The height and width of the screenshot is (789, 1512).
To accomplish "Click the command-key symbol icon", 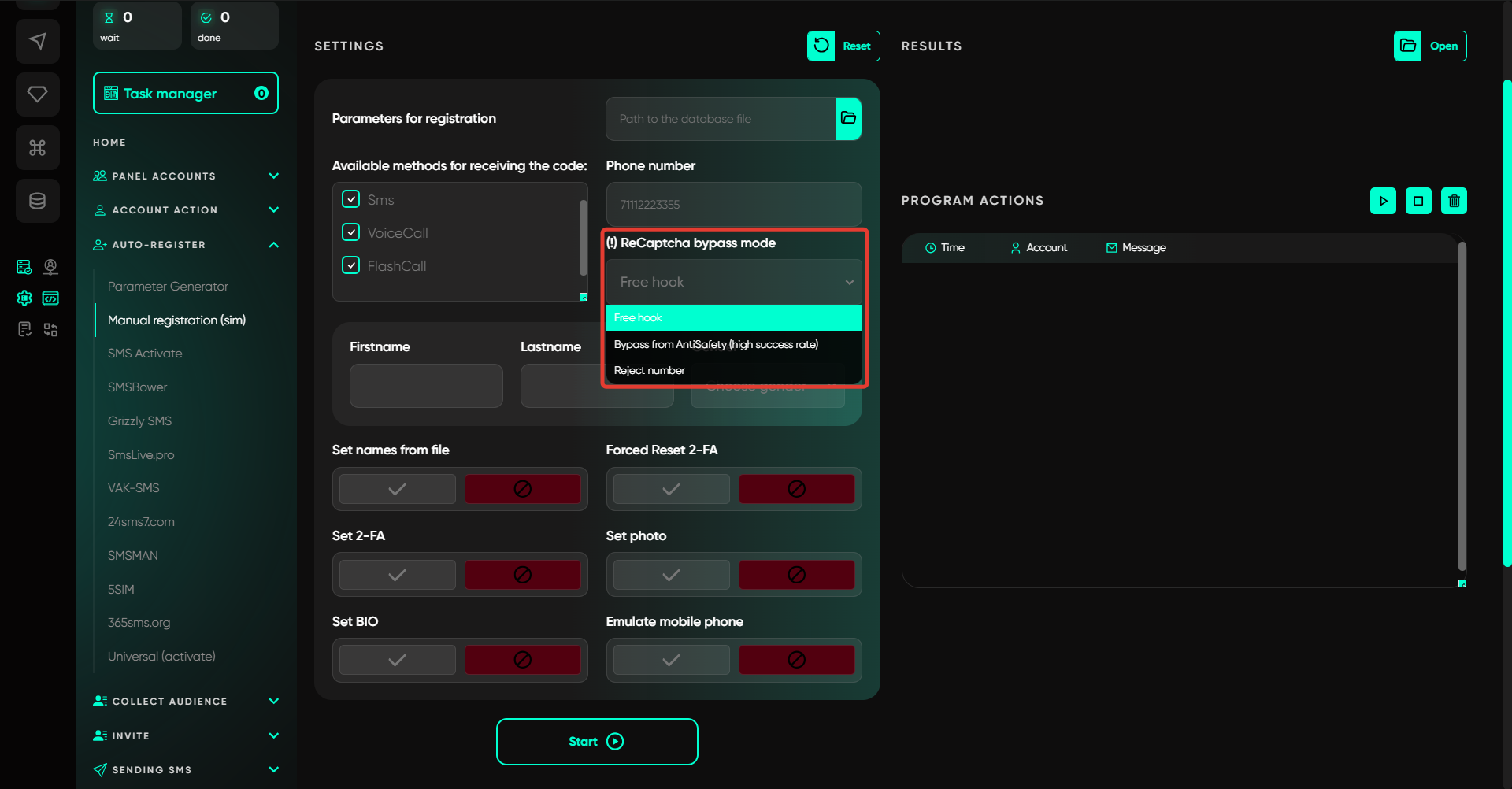I will (37, 147).
